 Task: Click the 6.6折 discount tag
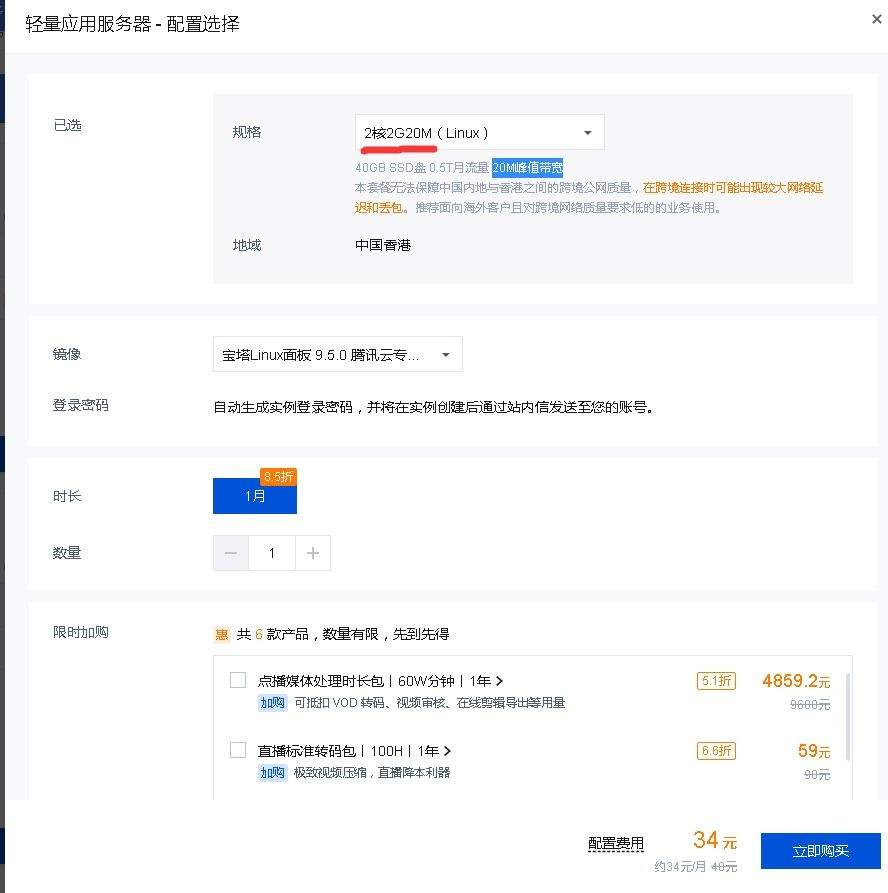[x=716, y=751]
